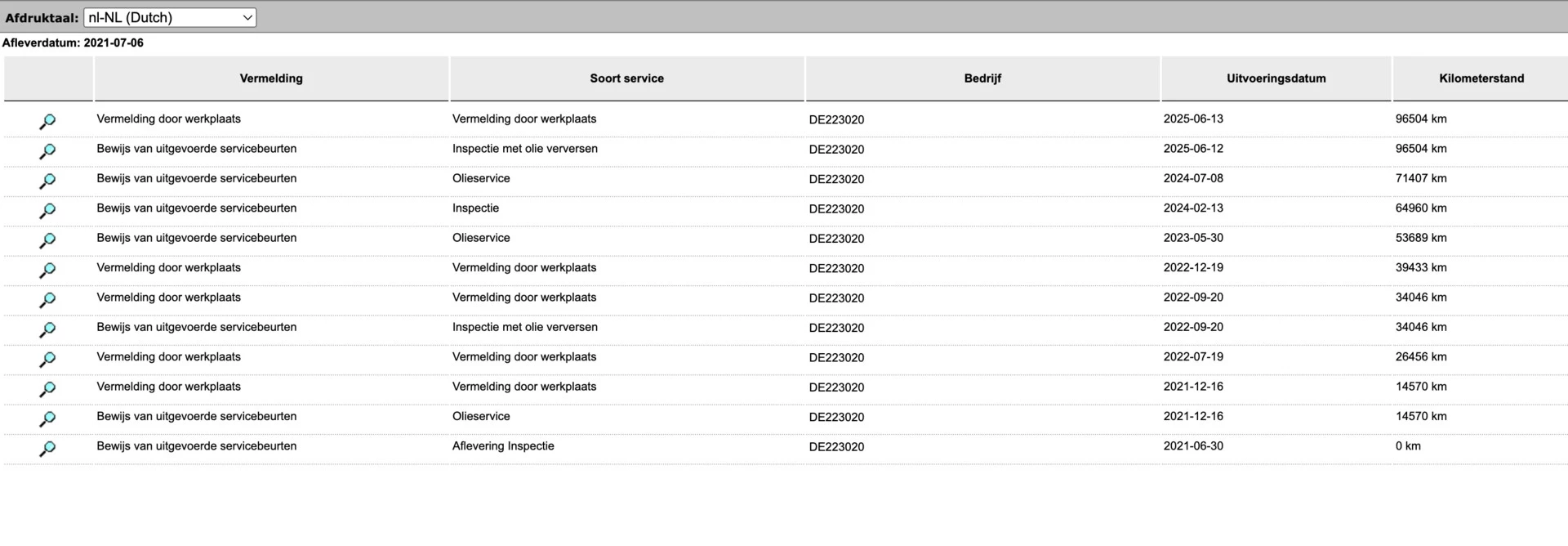Select the Bedrijf column header
Viewport: 1568px width, 546px height.
pyautogui.click(x=982, y=78)
